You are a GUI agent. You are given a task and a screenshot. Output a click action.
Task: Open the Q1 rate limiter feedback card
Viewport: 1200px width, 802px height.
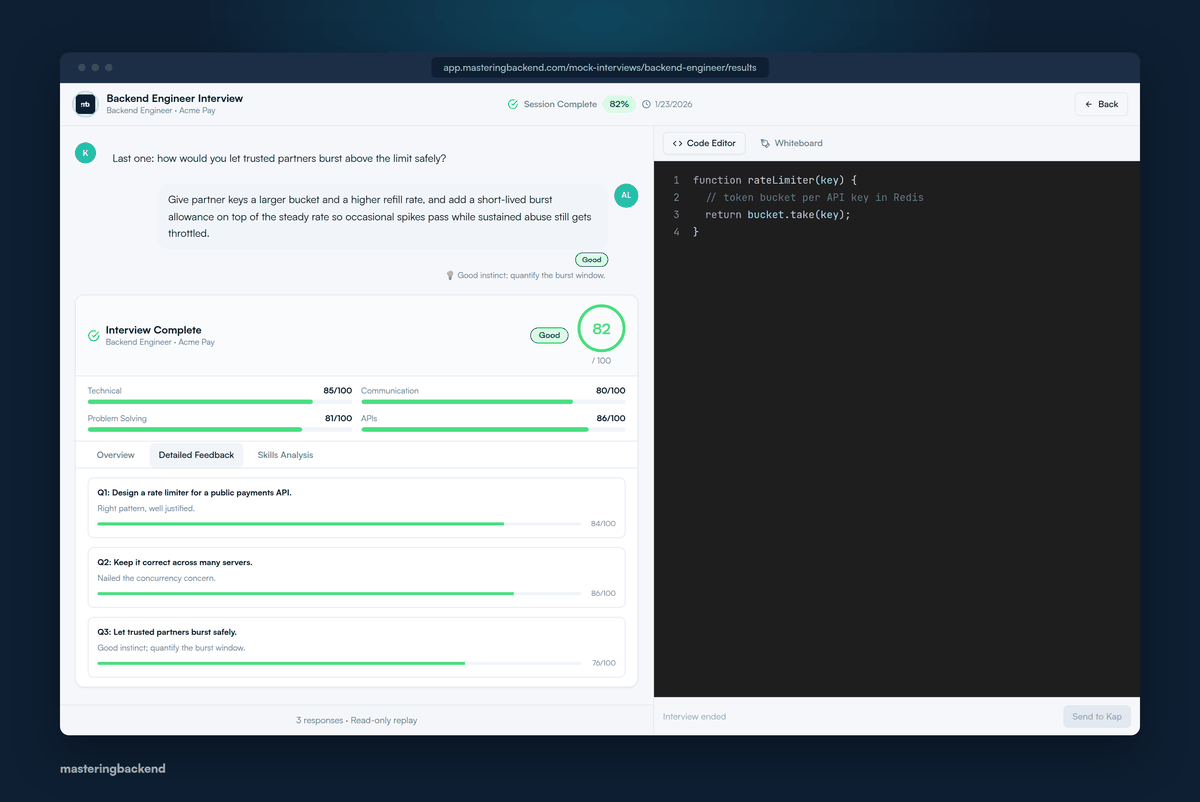[x=356, y=507]
